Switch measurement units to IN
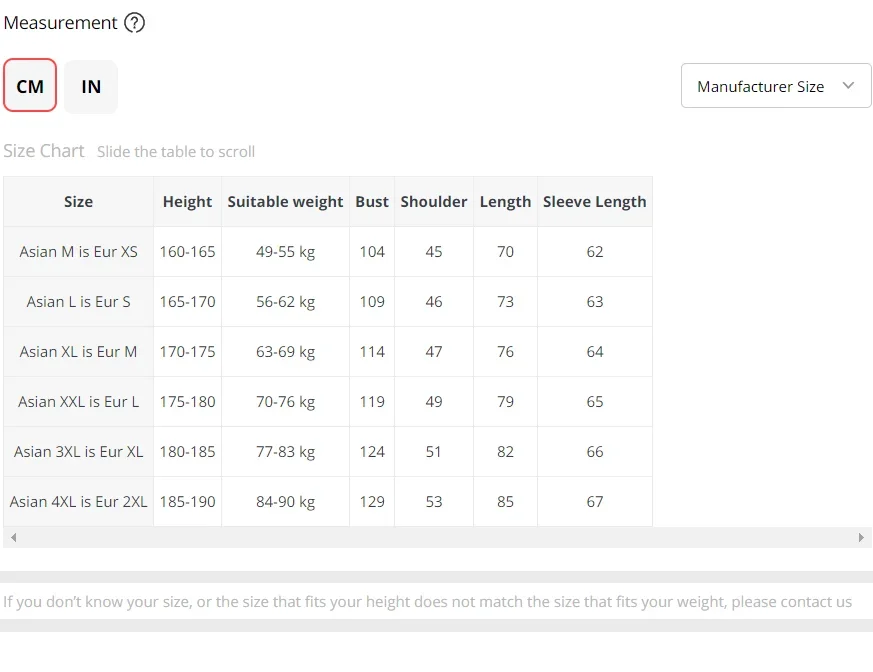This screenshot has height=672, width=873. [91, 86]
